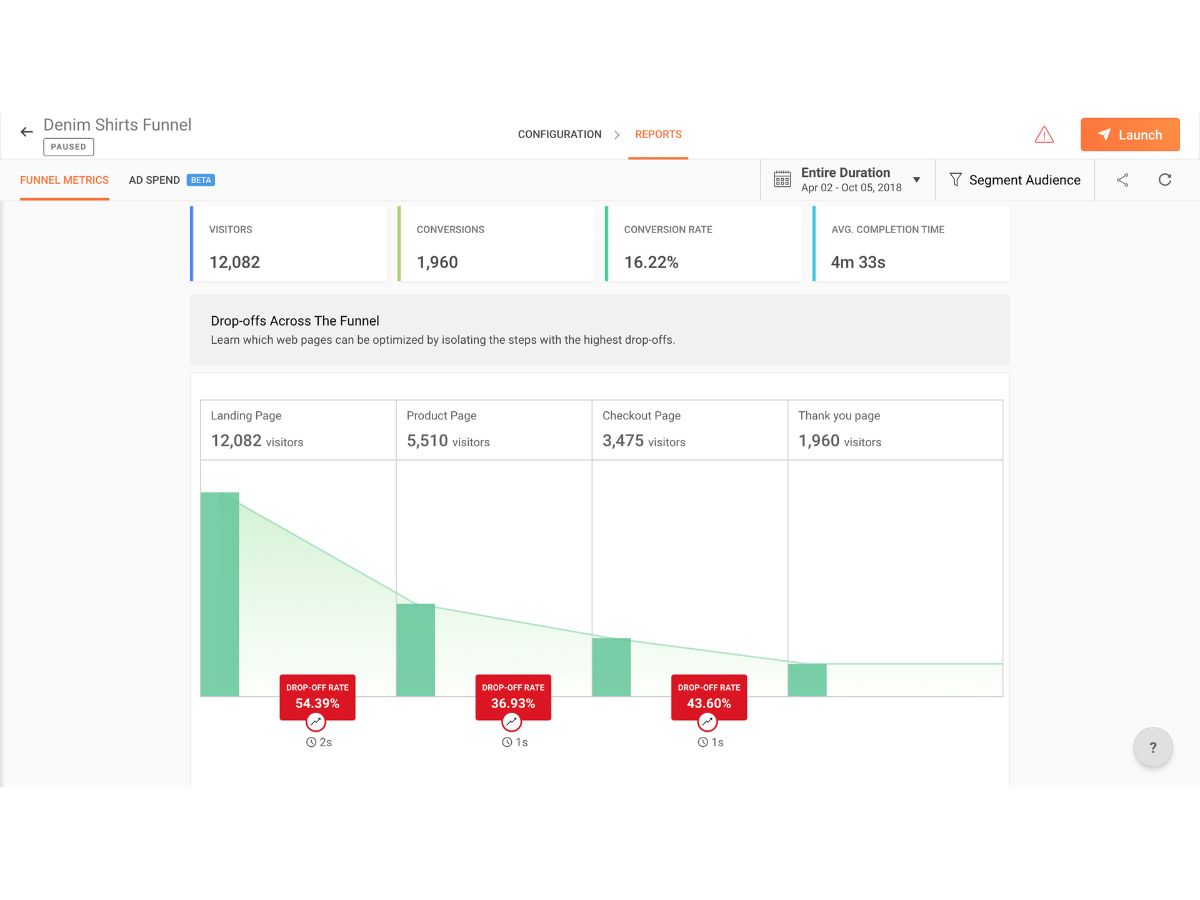Viewport: 1200px width, 900px height.
Task: Click the trend icon under 43.60%
Action: point(708,722)
